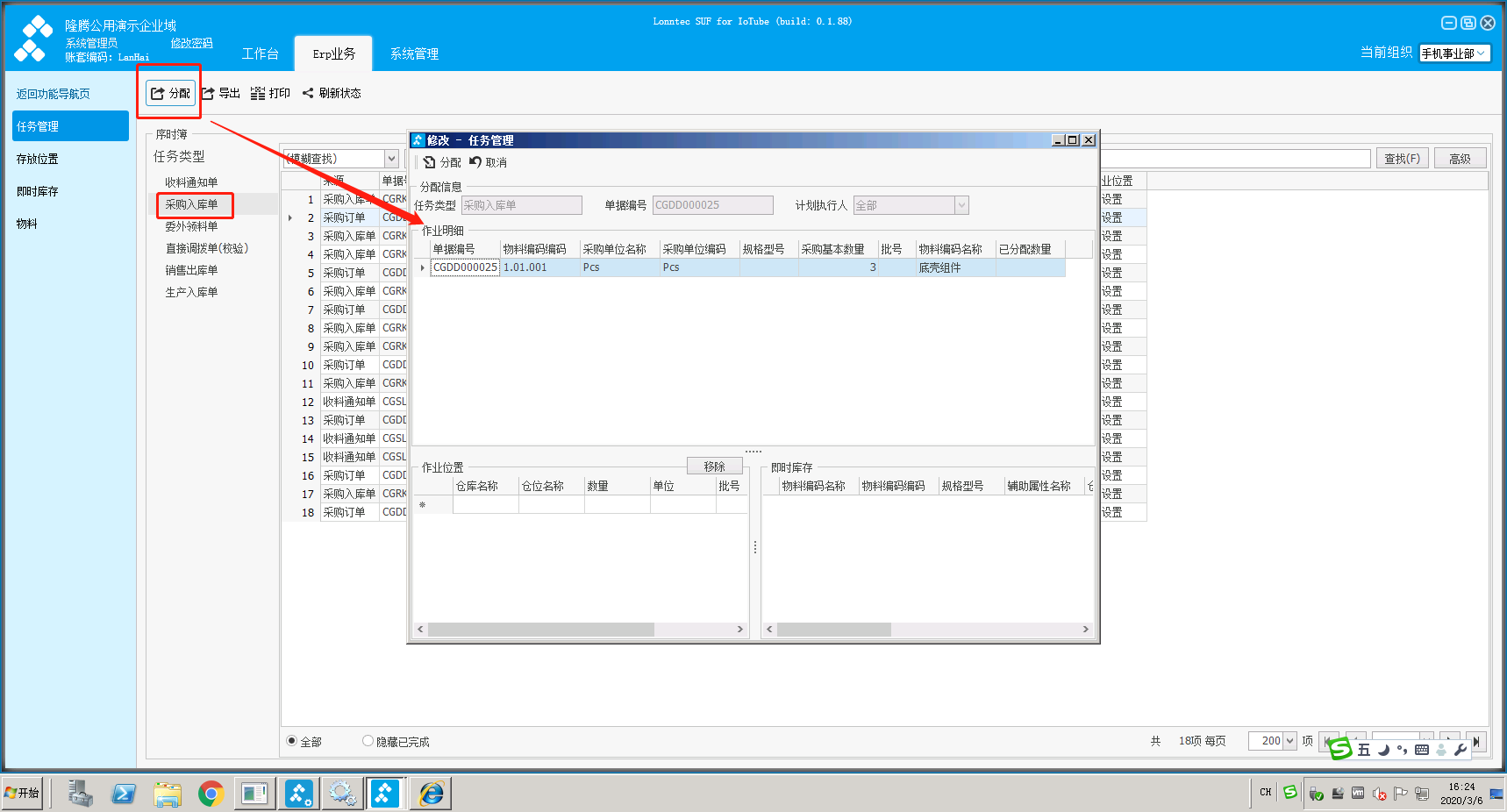
Task: Click the 修改密码 link
Action: coord(192,43)
